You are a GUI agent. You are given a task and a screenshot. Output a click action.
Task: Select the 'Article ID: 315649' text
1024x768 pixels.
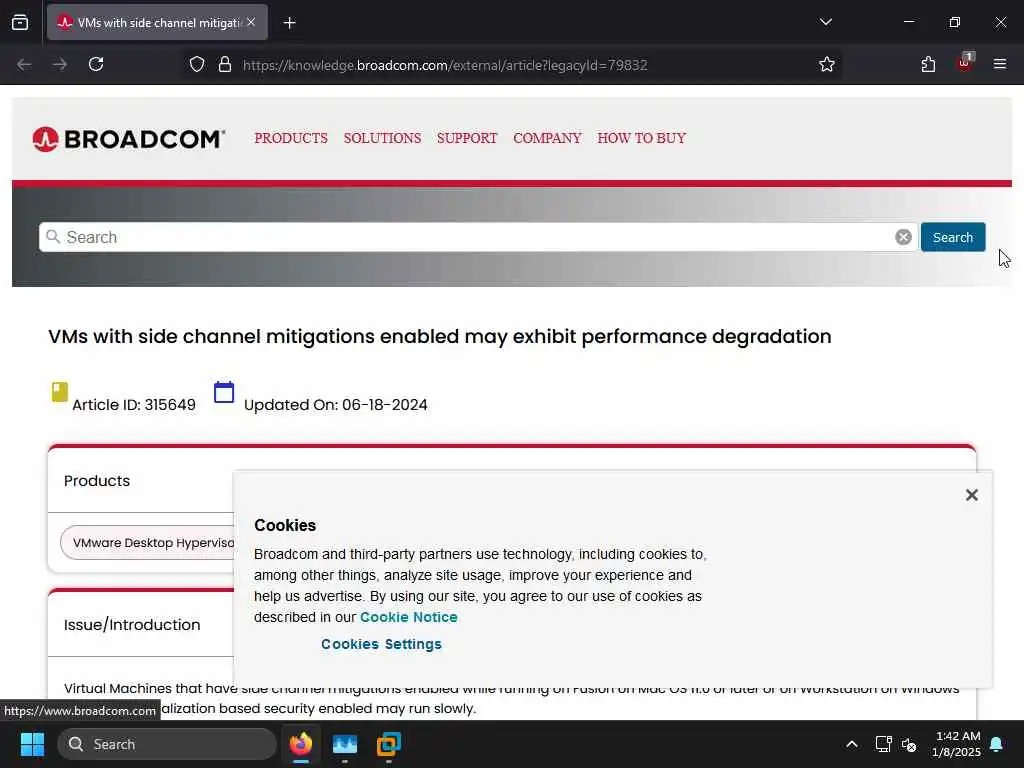click(x=134, y=405)
